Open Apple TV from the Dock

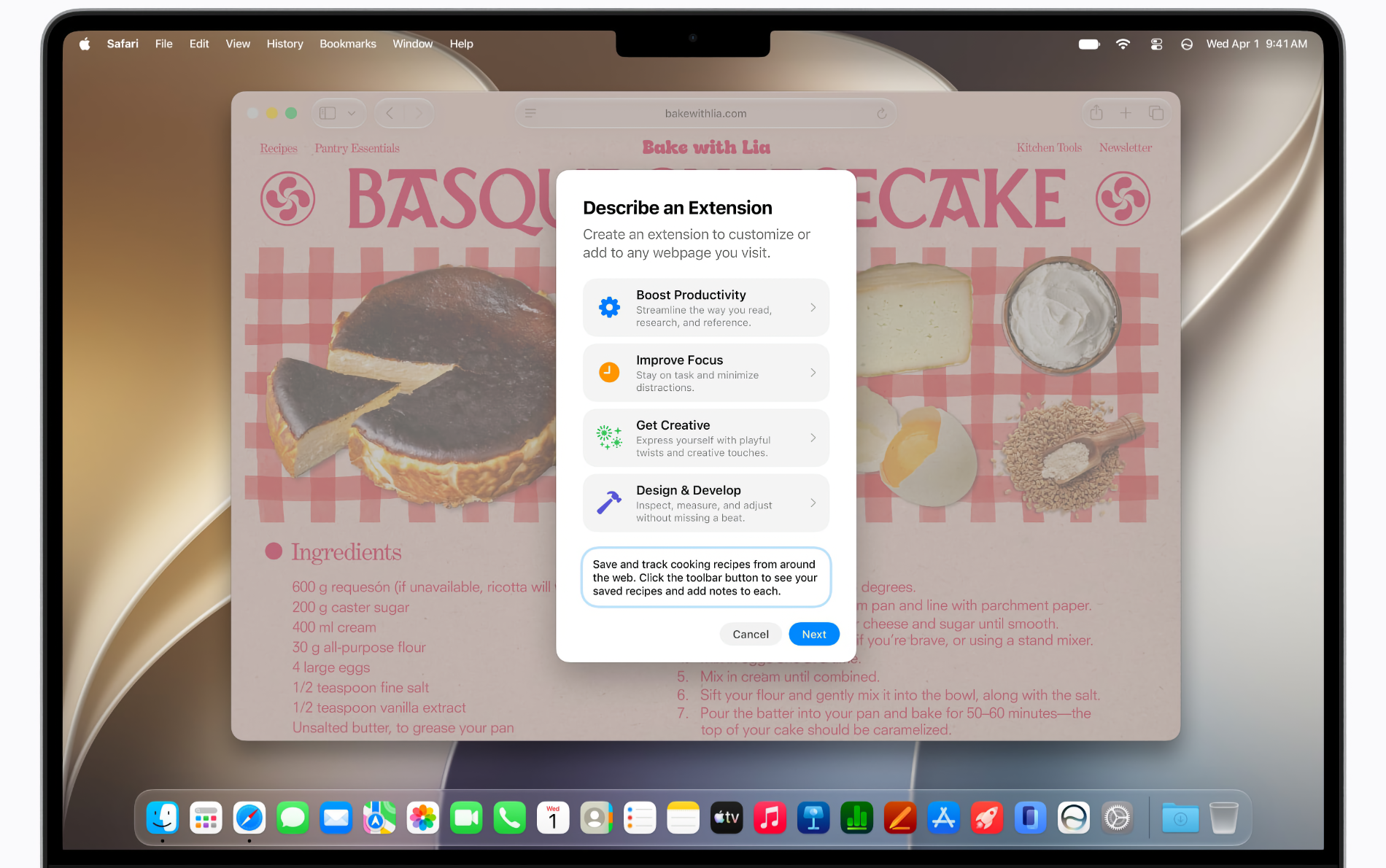click(x=727, y=818)
